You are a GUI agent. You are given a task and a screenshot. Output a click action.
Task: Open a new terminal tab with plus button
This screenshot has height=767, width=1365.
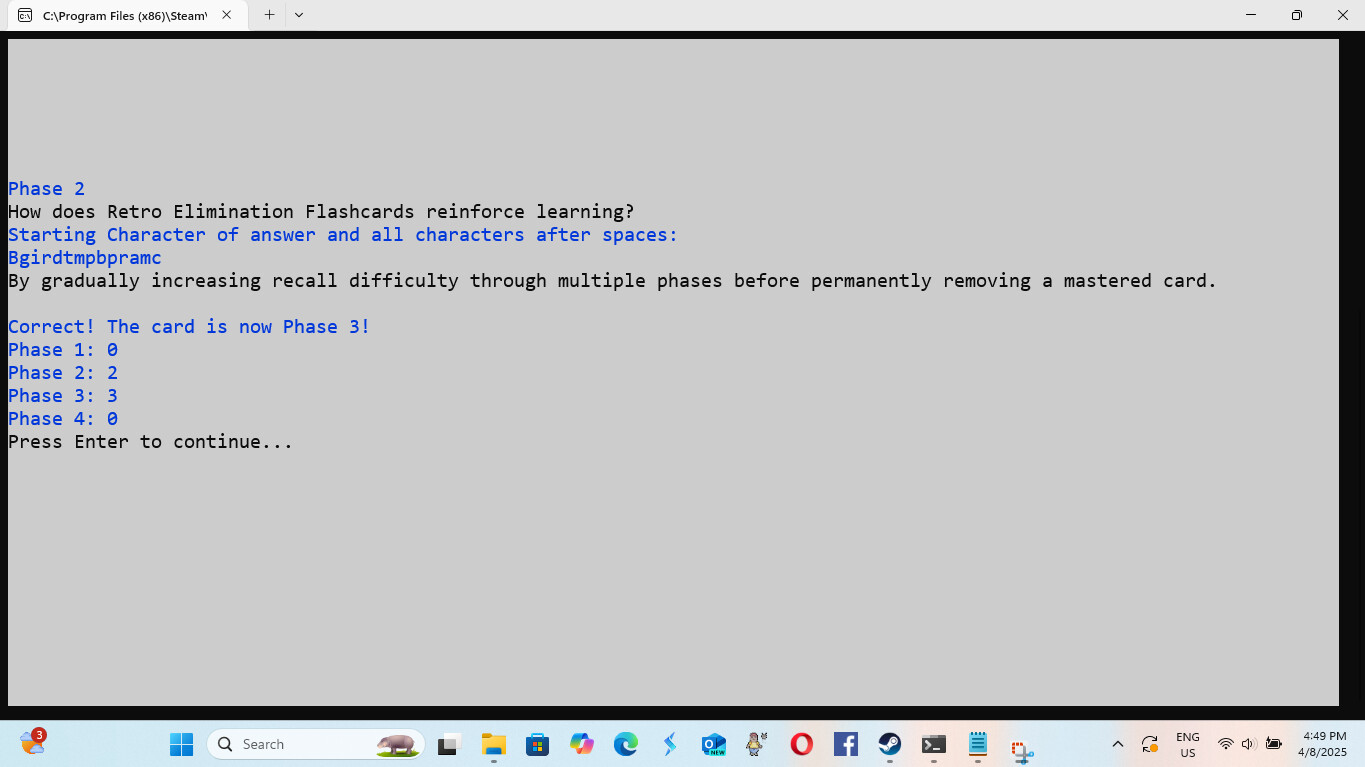[269, 15]
